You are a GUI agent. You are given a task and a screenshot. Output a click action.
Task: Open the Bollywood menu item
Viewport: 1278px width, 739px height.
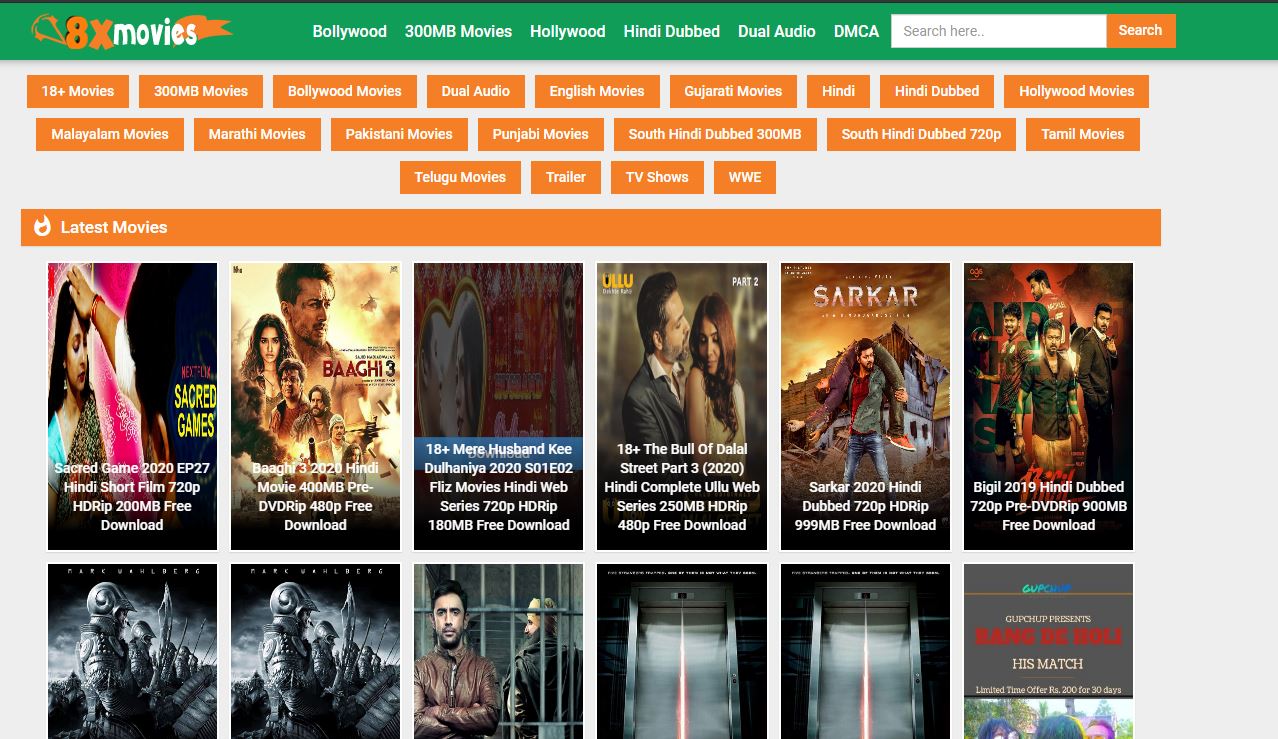[x=349, y=31]
